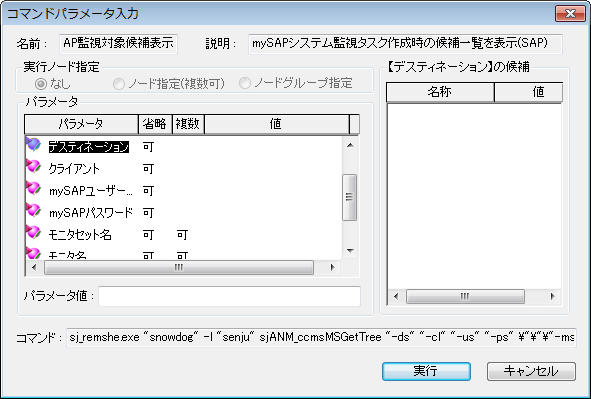
Task: Click the 説明 field text
Action: click(x=405, y=44)
